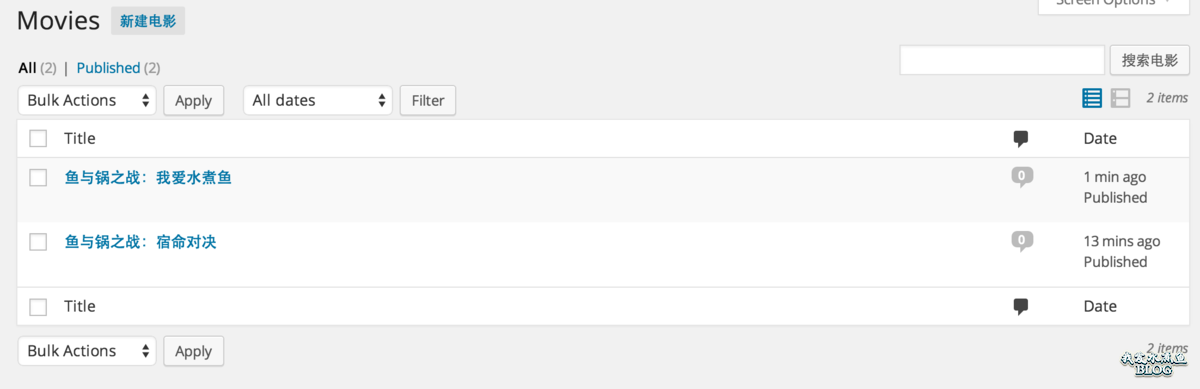Show the All movies filter
1200x389 pixels.
tap(27, 68)
